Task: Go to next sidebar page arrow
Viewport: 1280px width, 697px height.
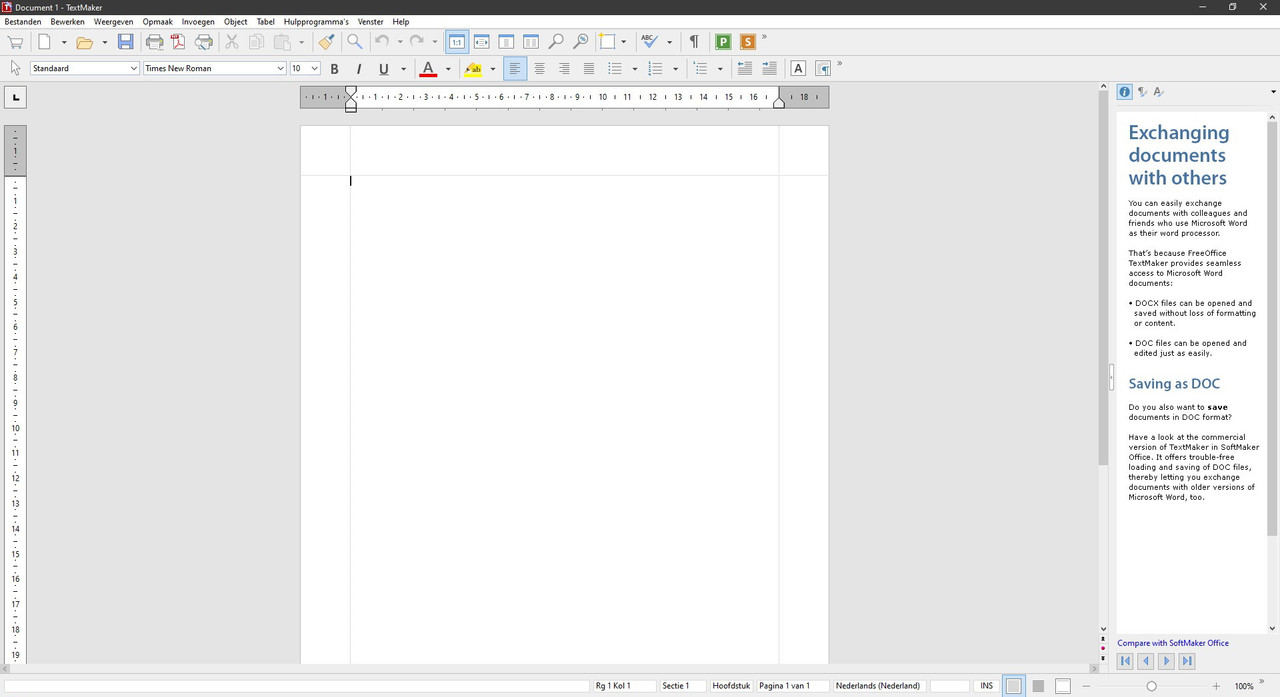Action: [x=1166, y=661]
